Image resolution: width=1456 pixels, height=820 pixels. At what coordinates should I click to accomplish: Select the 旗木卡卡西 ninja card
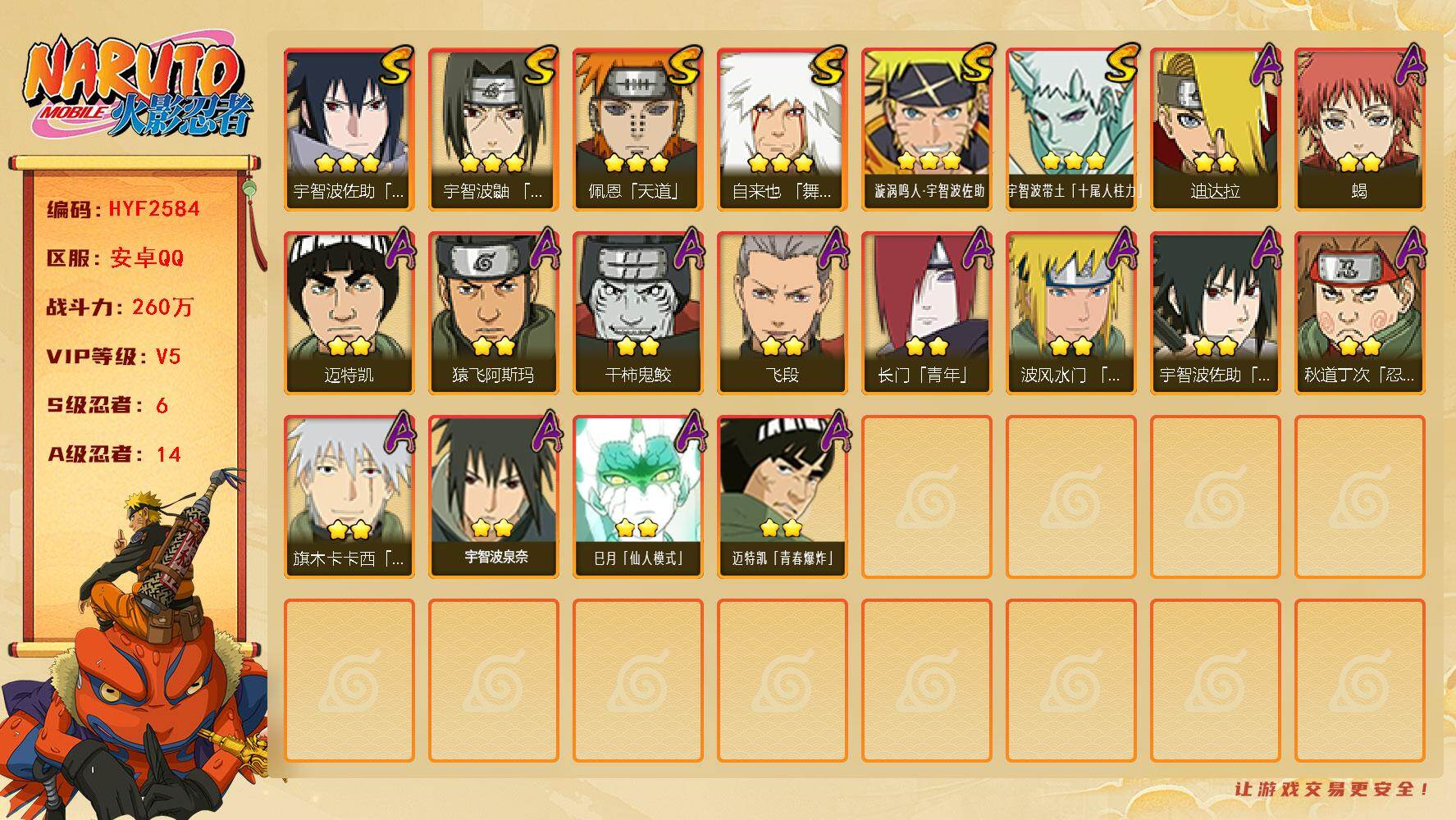tap(349, 497)
